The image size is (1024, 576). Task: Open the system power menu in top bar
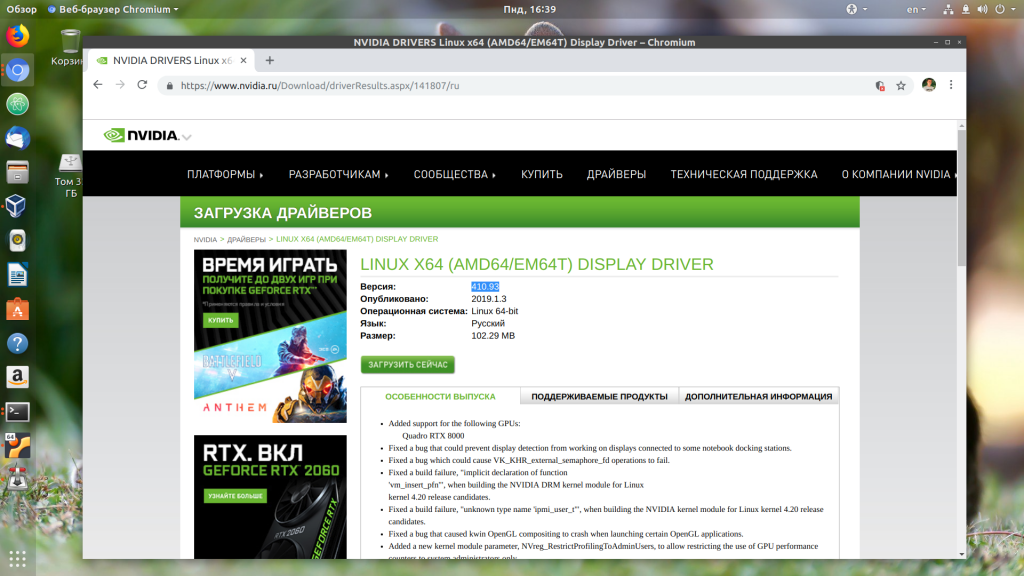click(x=1001, y=9)
